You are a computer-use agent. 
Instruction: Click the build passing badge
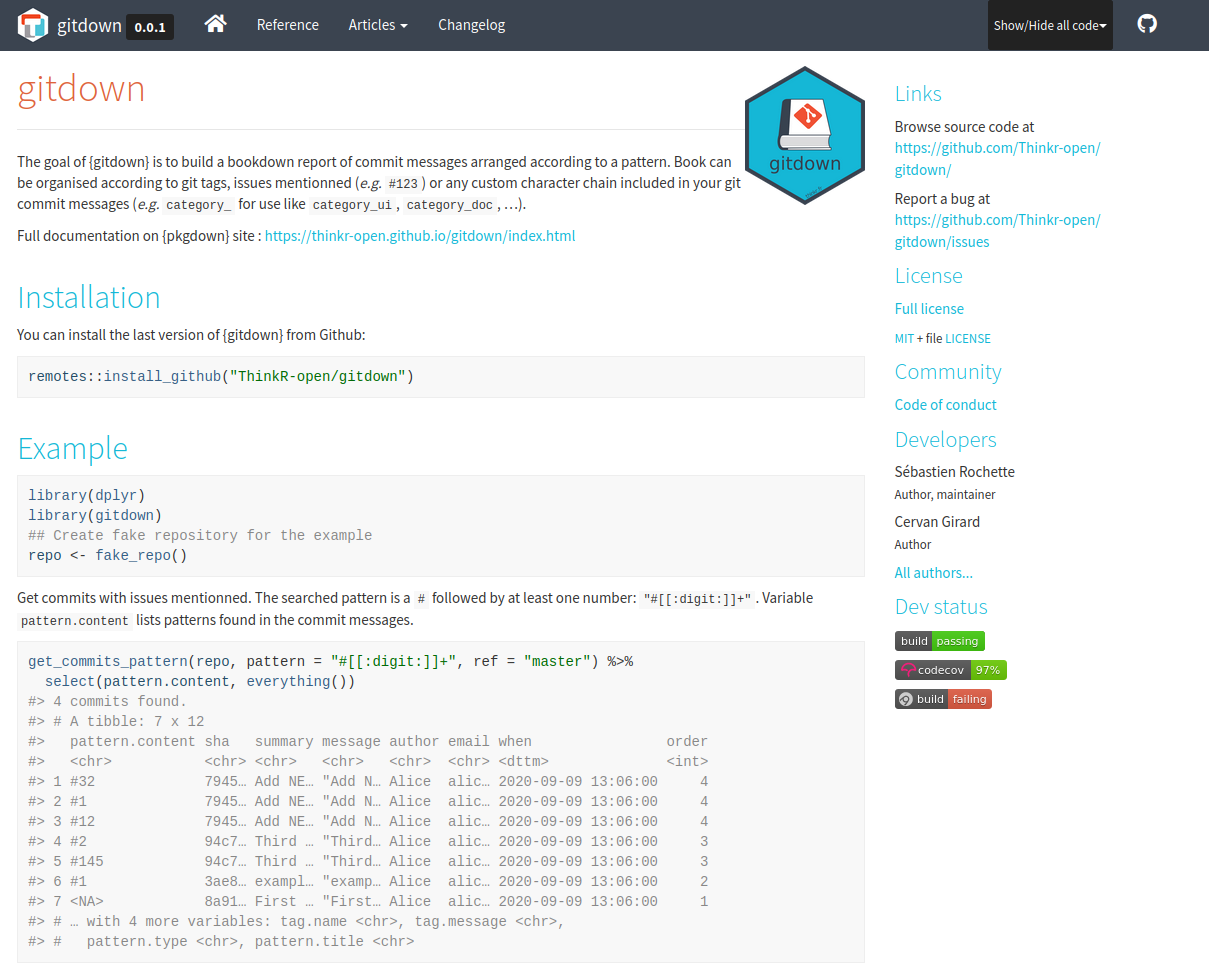tap(940, 641)
